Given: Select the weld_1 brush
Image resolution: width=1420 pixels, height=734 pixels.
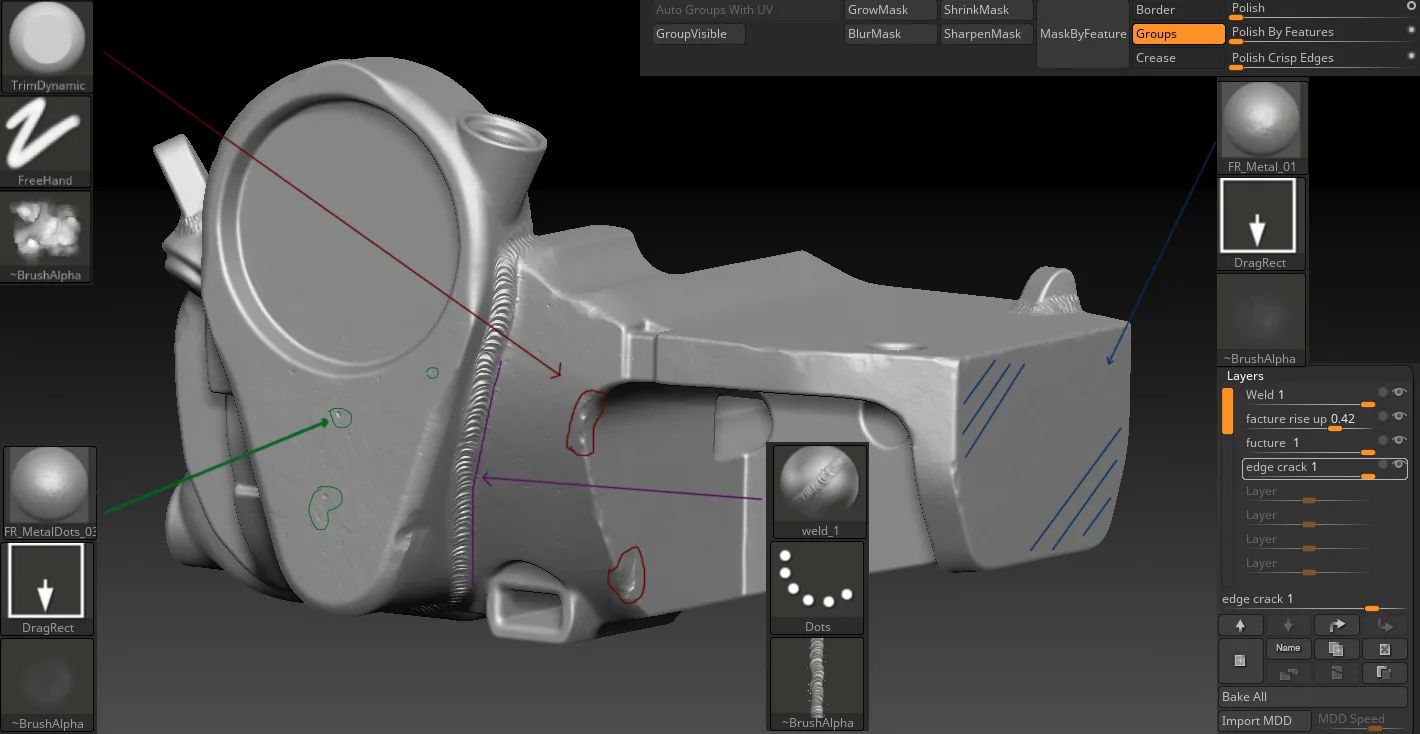Looking at the screenshot, I should click(x=819, y=492).
